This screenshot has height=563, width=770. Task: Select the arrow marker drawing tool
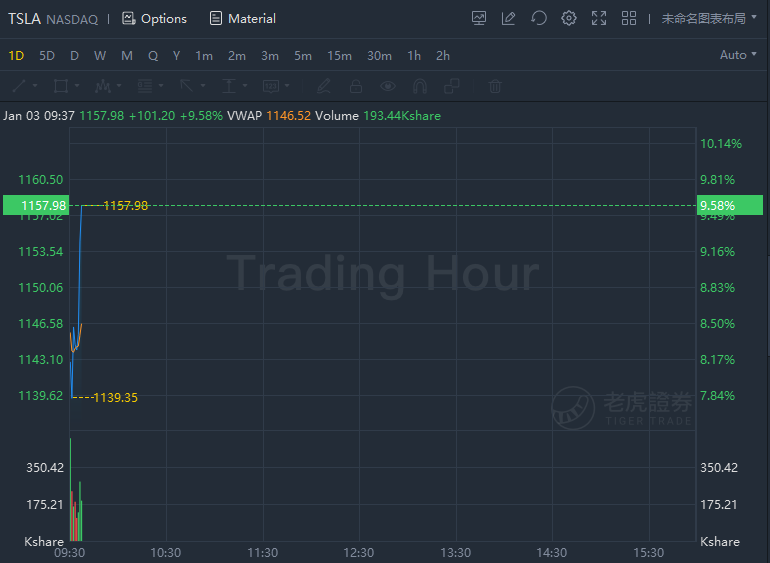tap(187, 86)
